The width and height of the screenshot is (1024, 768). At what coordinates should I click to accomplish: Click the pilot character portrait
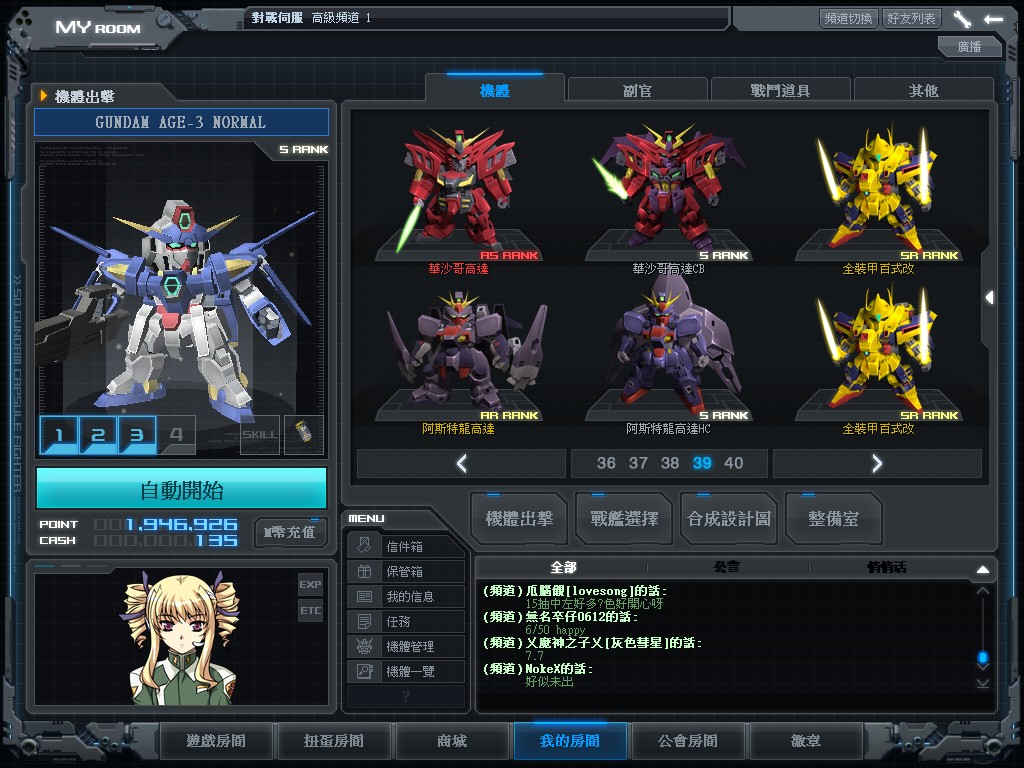(182, 639)
